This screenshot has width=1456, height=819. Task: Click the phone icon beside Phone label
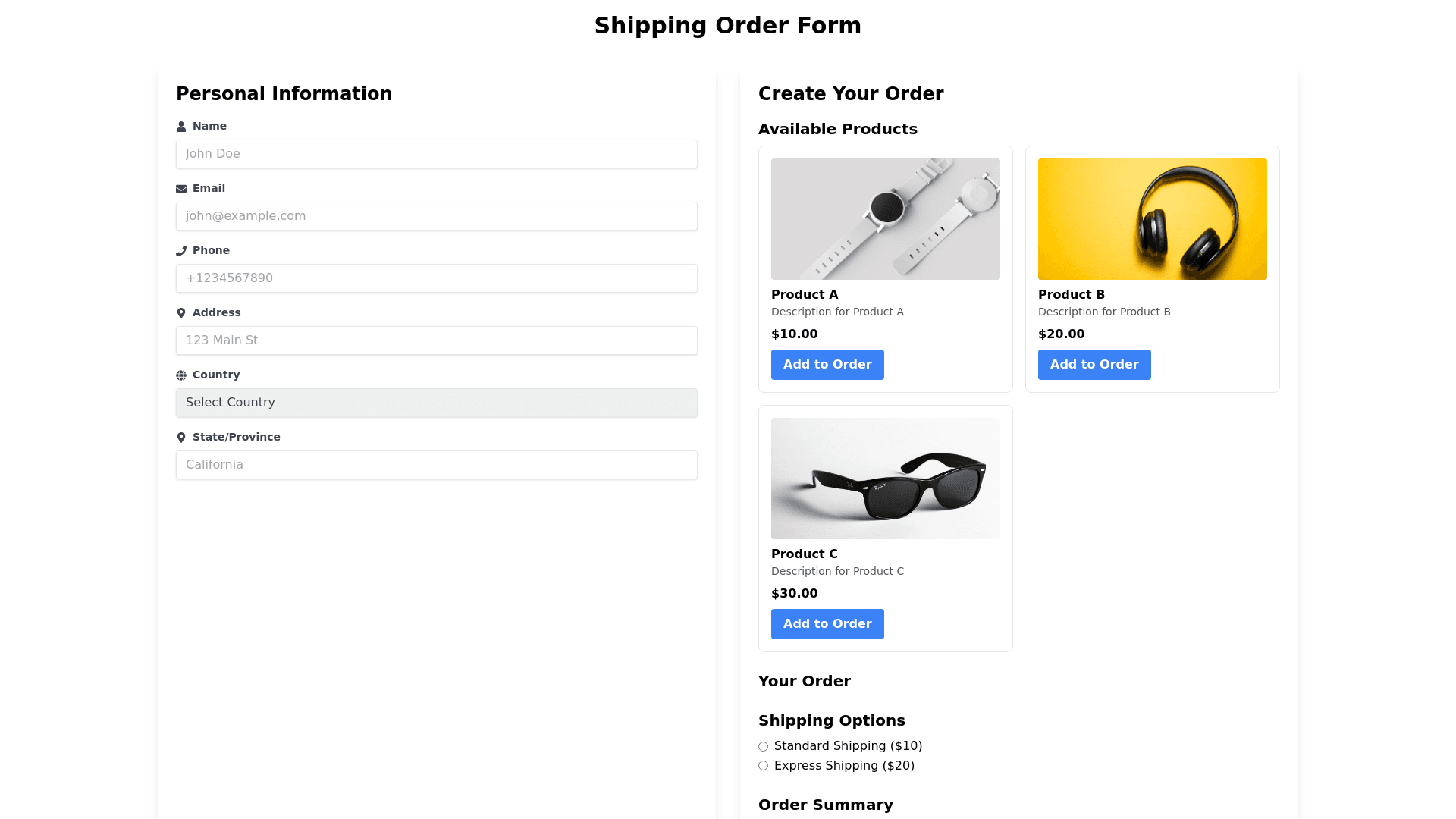coord(181,251)
